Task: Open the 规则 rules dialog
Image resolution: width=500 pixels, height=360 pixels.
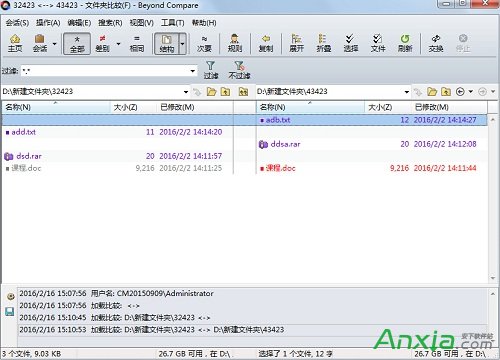Action: (x=235, y=43)
